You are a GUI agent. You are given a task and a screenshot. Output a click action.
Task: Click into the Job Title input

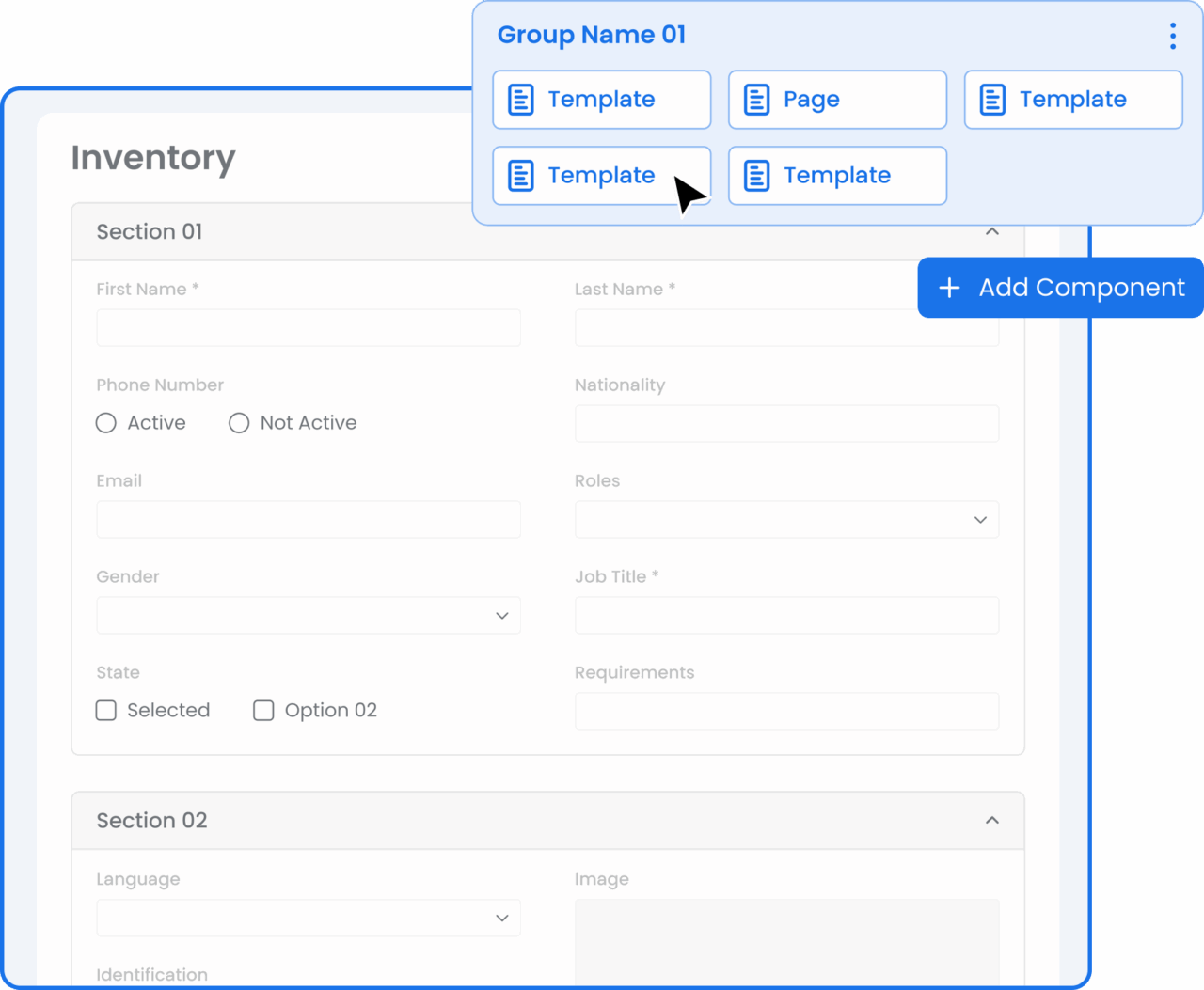pyautogui.click(x=786, y=616)
